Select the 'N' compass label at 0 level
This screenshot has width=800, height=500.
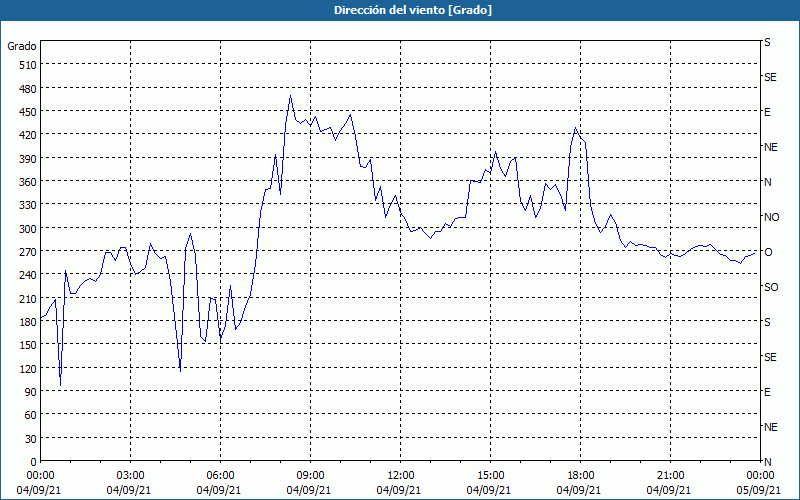click(x=767, y=462)
